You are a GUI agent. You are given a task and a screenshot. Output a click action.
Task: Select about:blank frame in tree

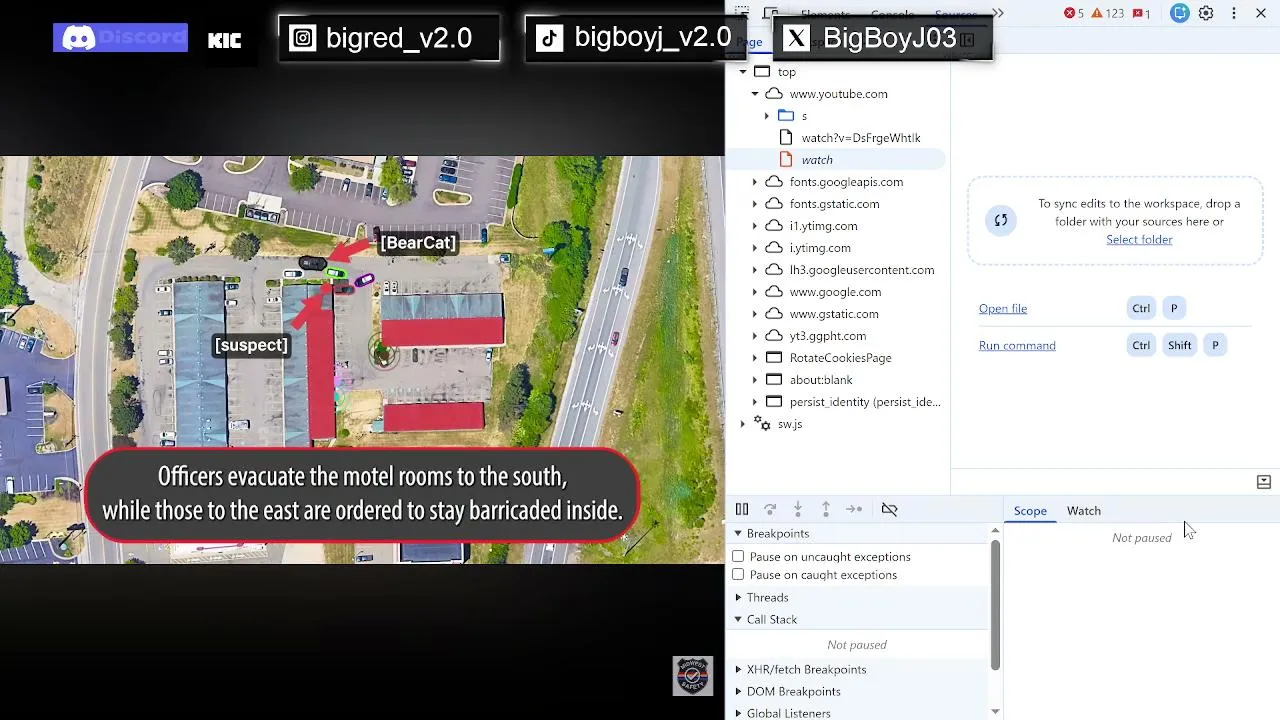coord(821,380)
